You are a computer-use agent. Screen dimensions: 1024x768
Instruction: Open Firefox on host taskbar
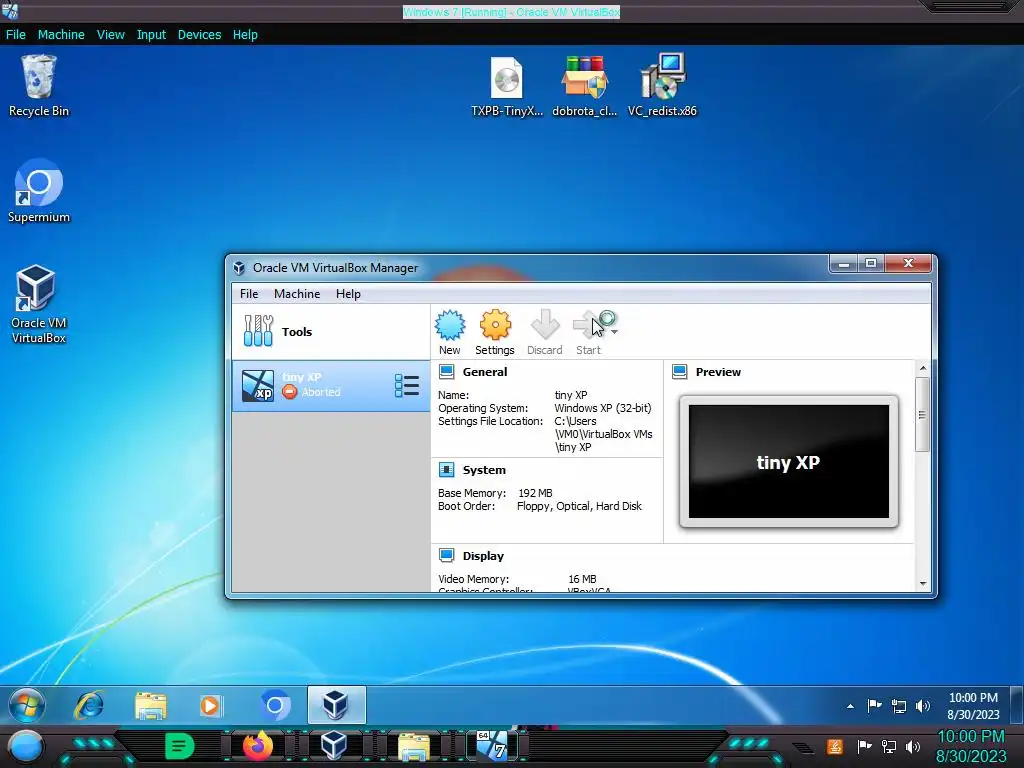[x=258, y=746]
